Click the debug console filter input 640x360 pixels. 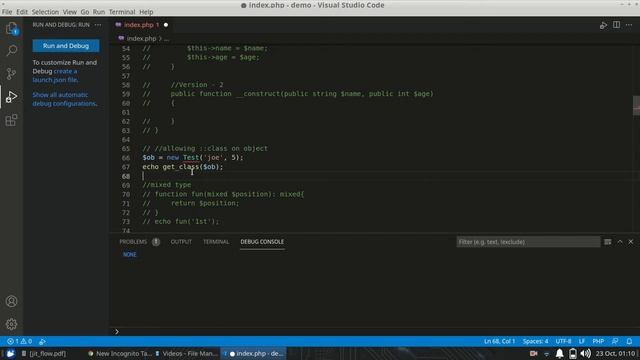click(528, 242)
